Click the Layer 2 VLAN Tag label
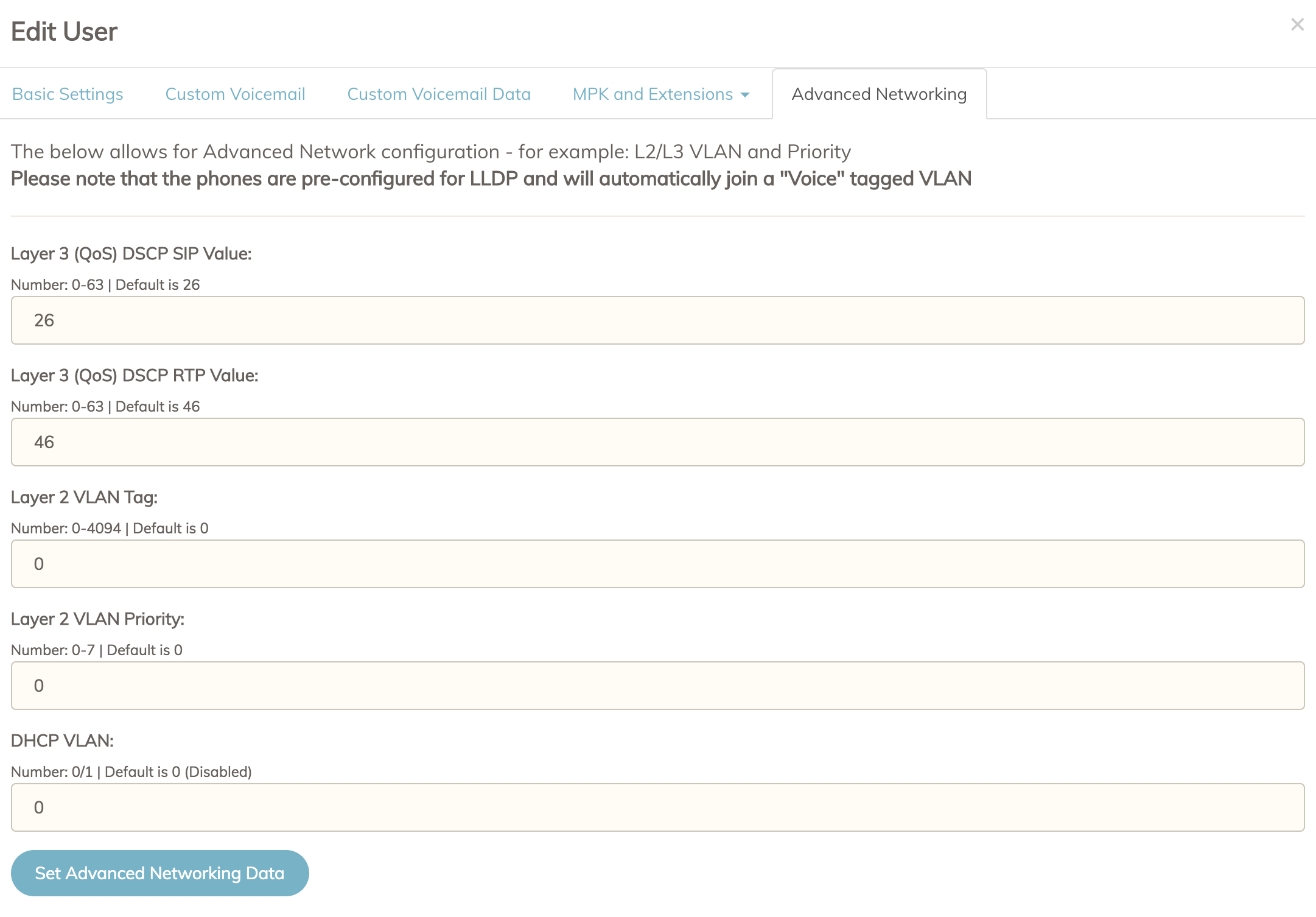Viewport: 1316px width, 917px height. [x=84, y=497]
